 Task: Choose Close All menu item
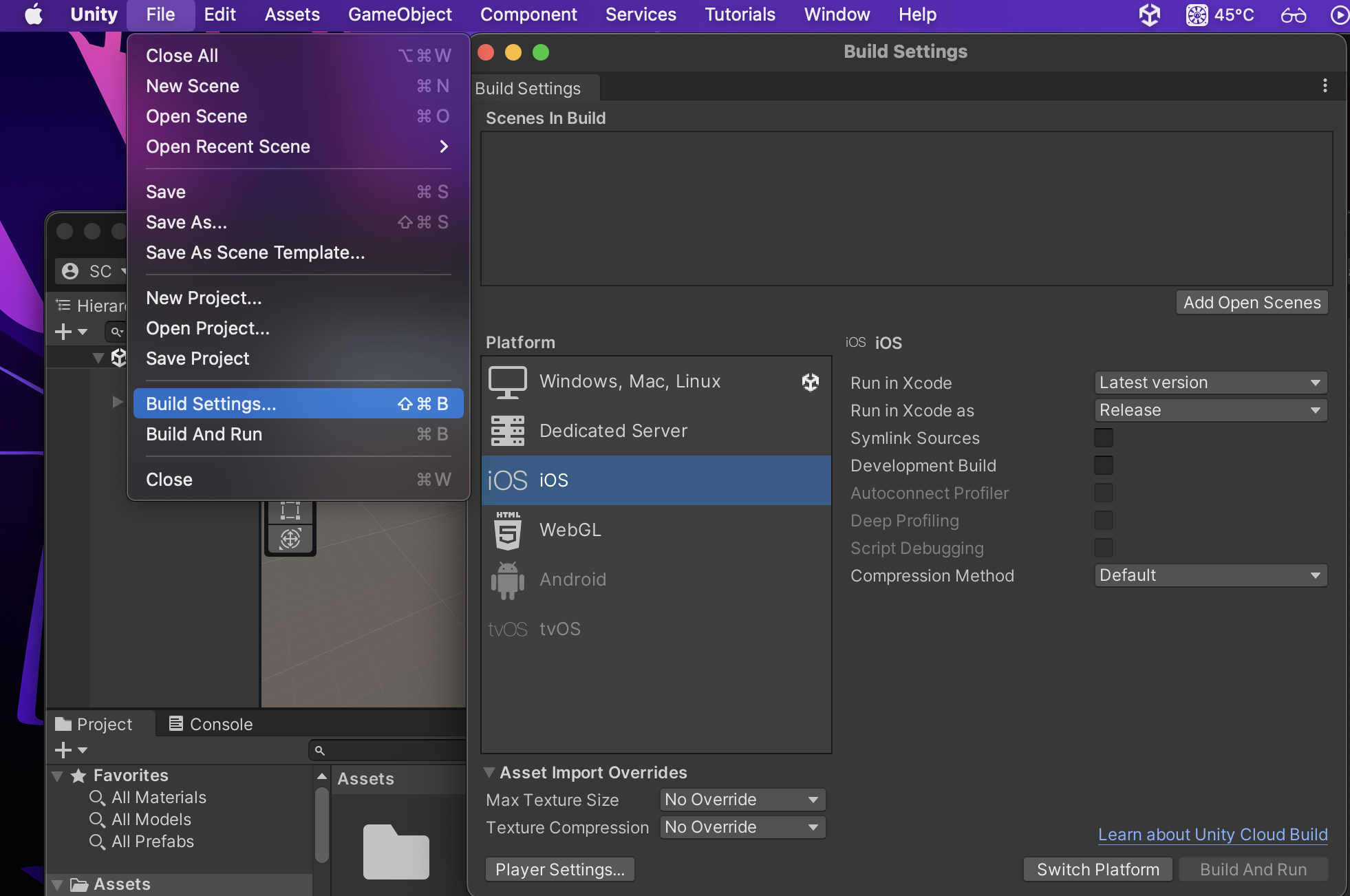click(x=298, y=56)
